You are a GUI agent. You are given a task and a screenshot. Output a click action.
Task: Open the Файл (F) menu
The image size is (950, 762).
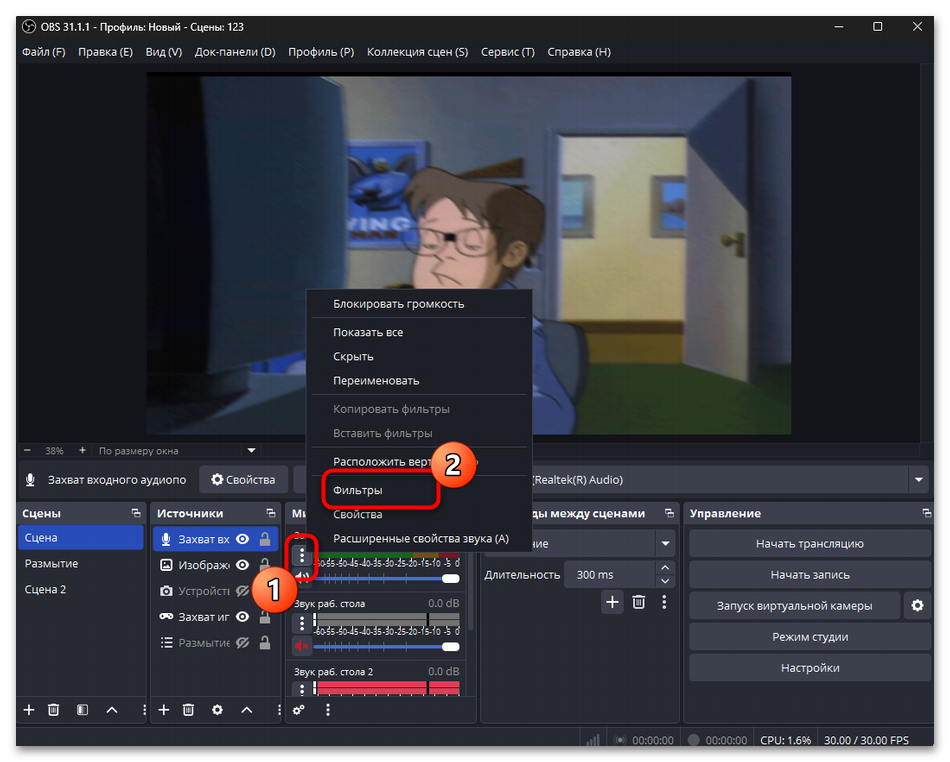coord(44,52)
